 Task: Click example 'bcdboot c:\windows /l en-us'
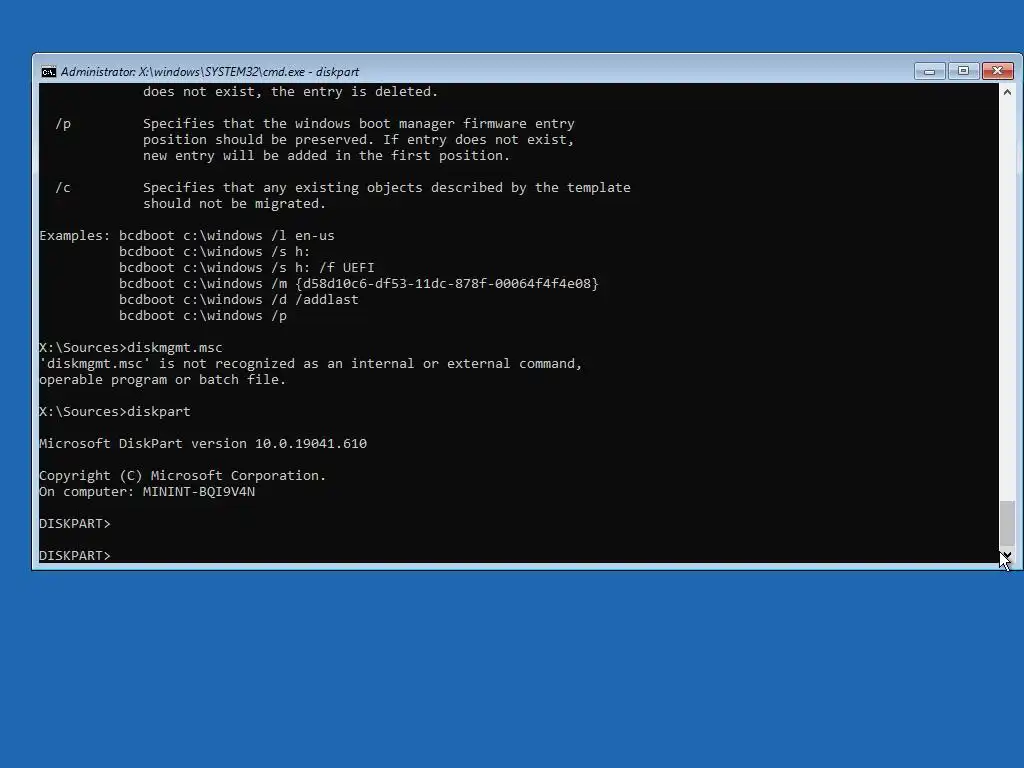pos(227,236)
